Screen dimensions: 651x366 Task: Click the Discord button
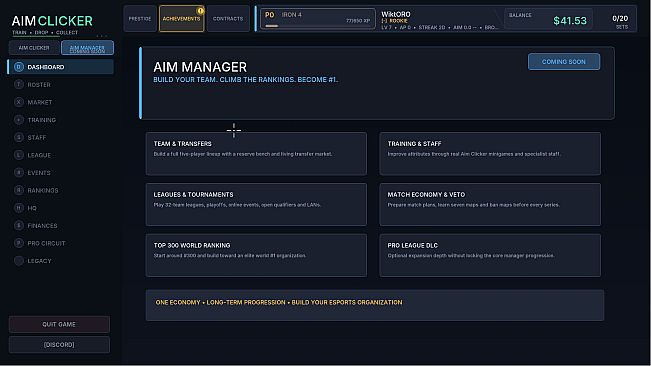59,345
